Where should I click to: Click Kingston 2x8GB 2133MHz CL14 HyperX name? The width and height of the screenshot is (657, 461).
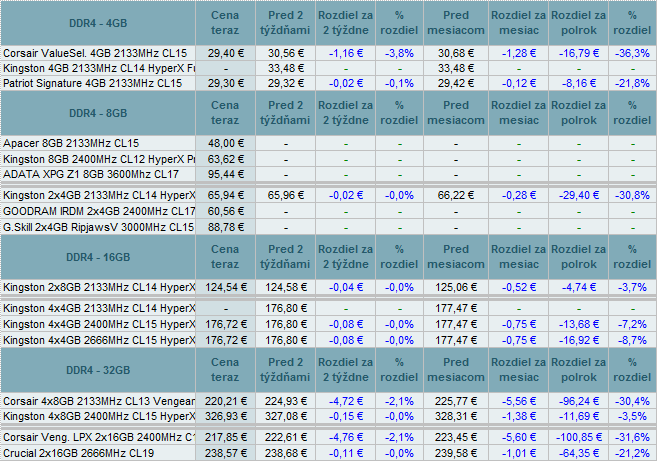(99, 287)
